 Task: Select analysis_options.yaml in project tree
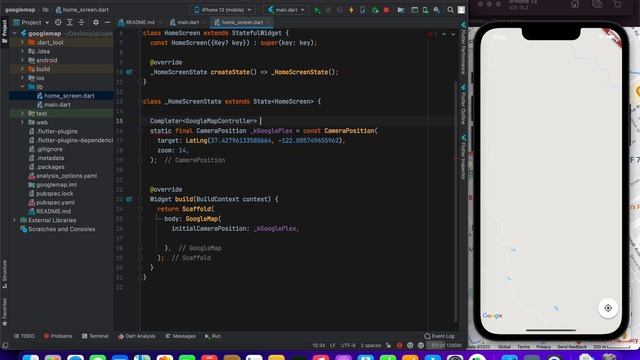pyautogui.click(x=67, y=176)
